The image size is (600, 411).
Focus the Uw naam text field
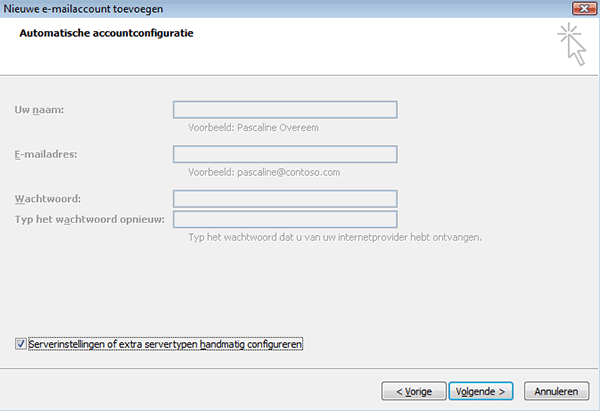285,110
